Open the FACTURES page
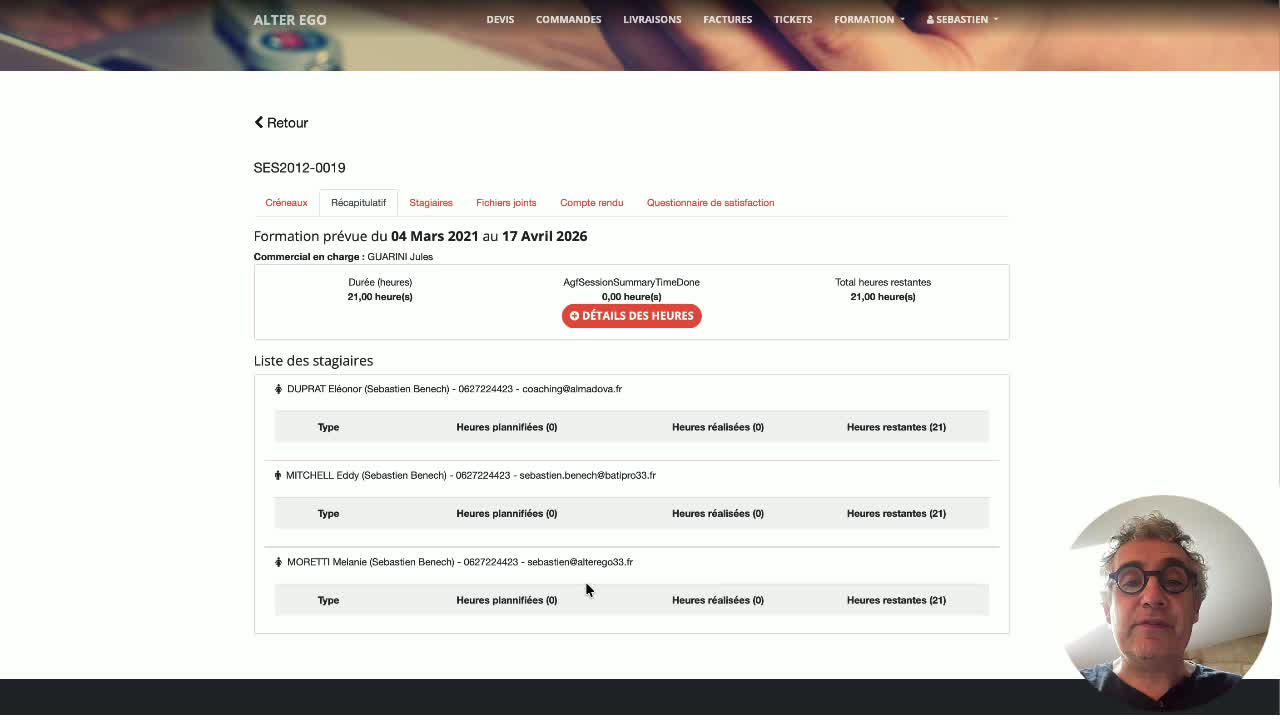This screenshot has width=1280, height=720. (727, 20)
